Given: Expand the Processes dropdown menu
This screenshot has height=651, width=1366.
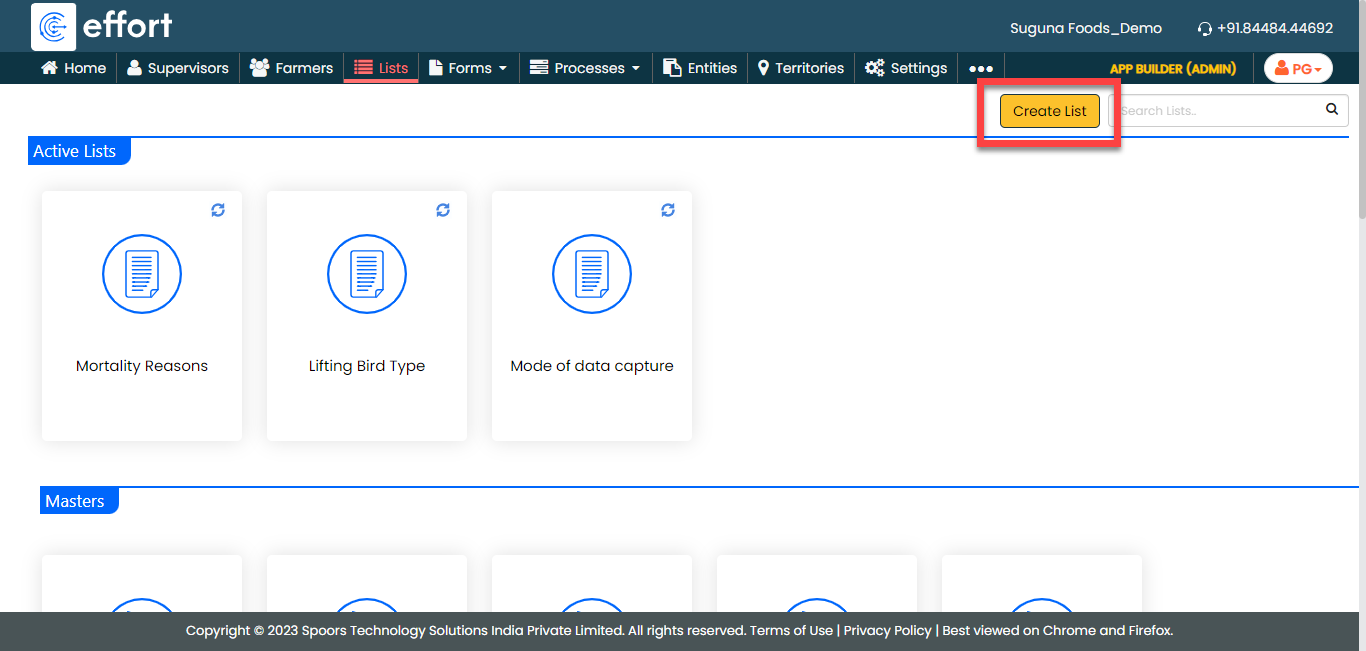Looking at the screenshot, I should click(x=585, y=68).
